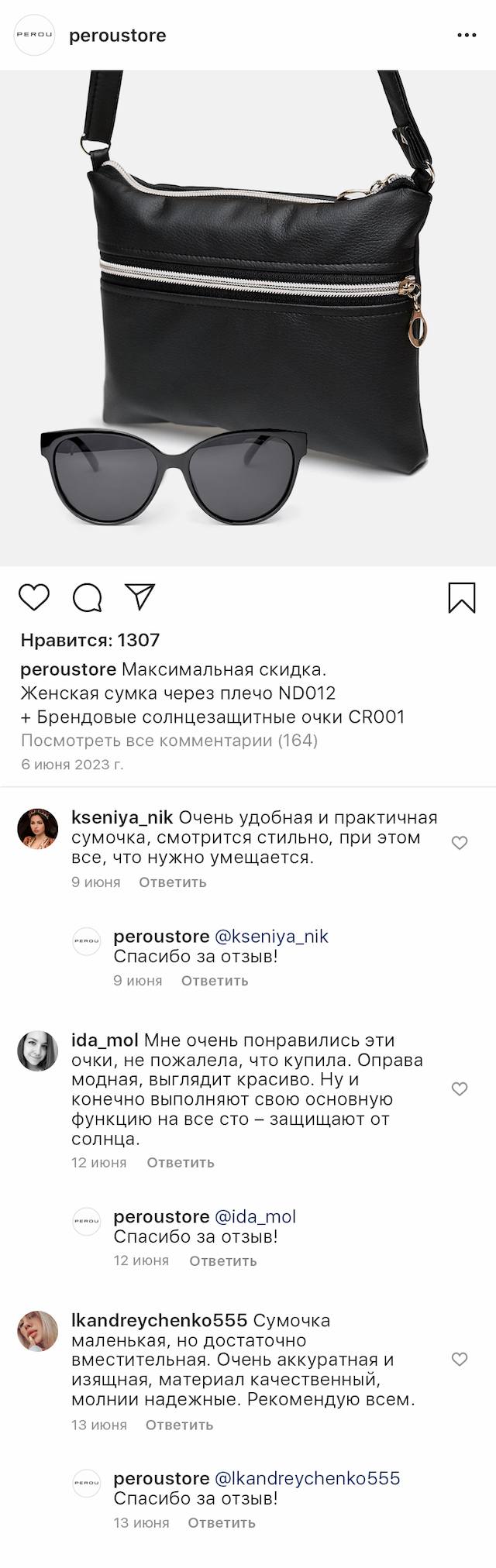This screenshot has height=1568, width=496.
Task: Like kseniya_nik's comment
Action: (460, 843)
